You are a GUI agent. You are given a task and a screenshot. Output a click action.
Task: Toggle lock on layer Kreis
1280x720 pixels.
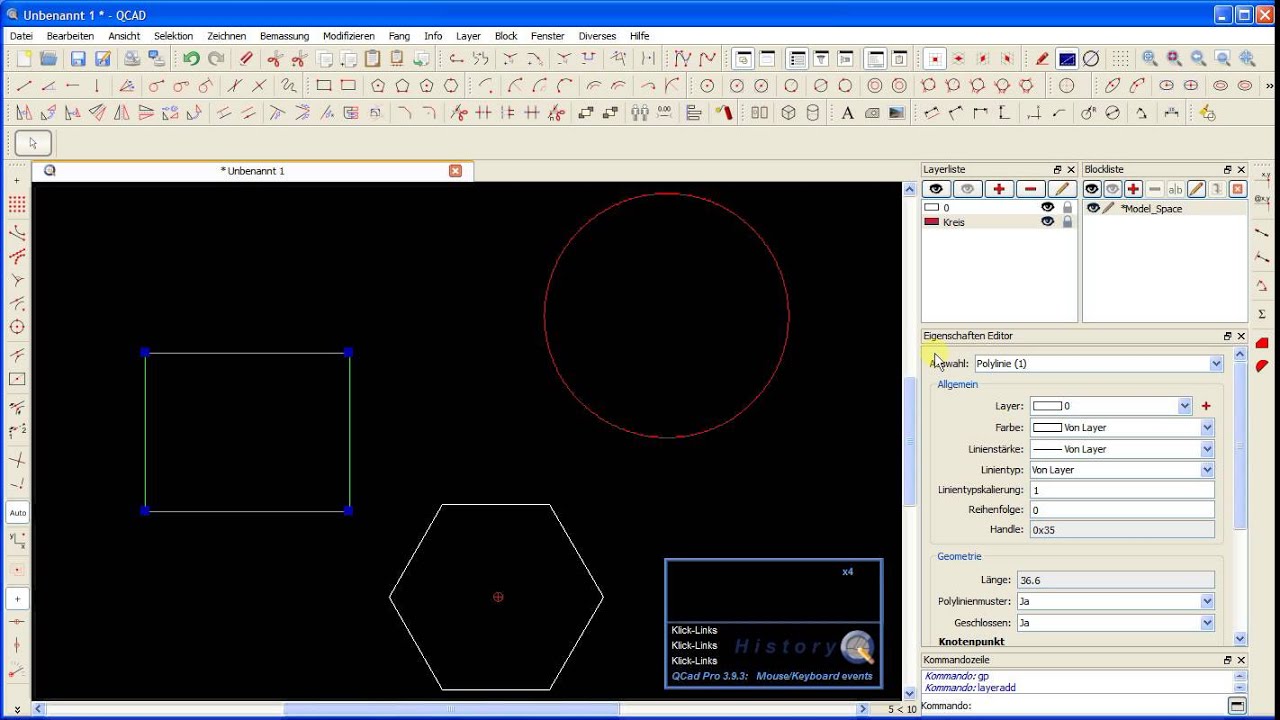1067,222
